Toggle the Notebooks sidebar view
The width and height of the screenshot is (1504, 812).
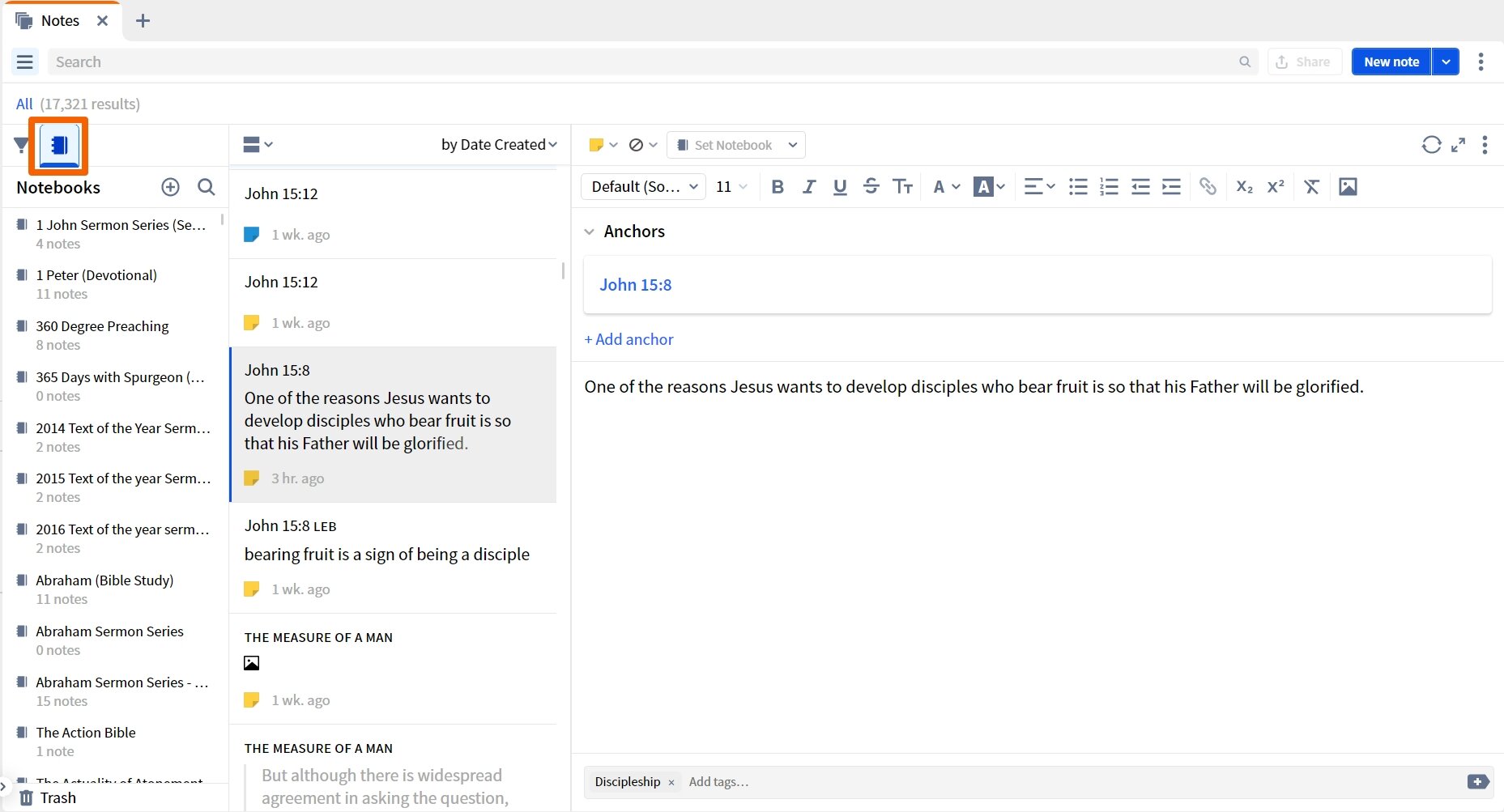pos(59,146)
